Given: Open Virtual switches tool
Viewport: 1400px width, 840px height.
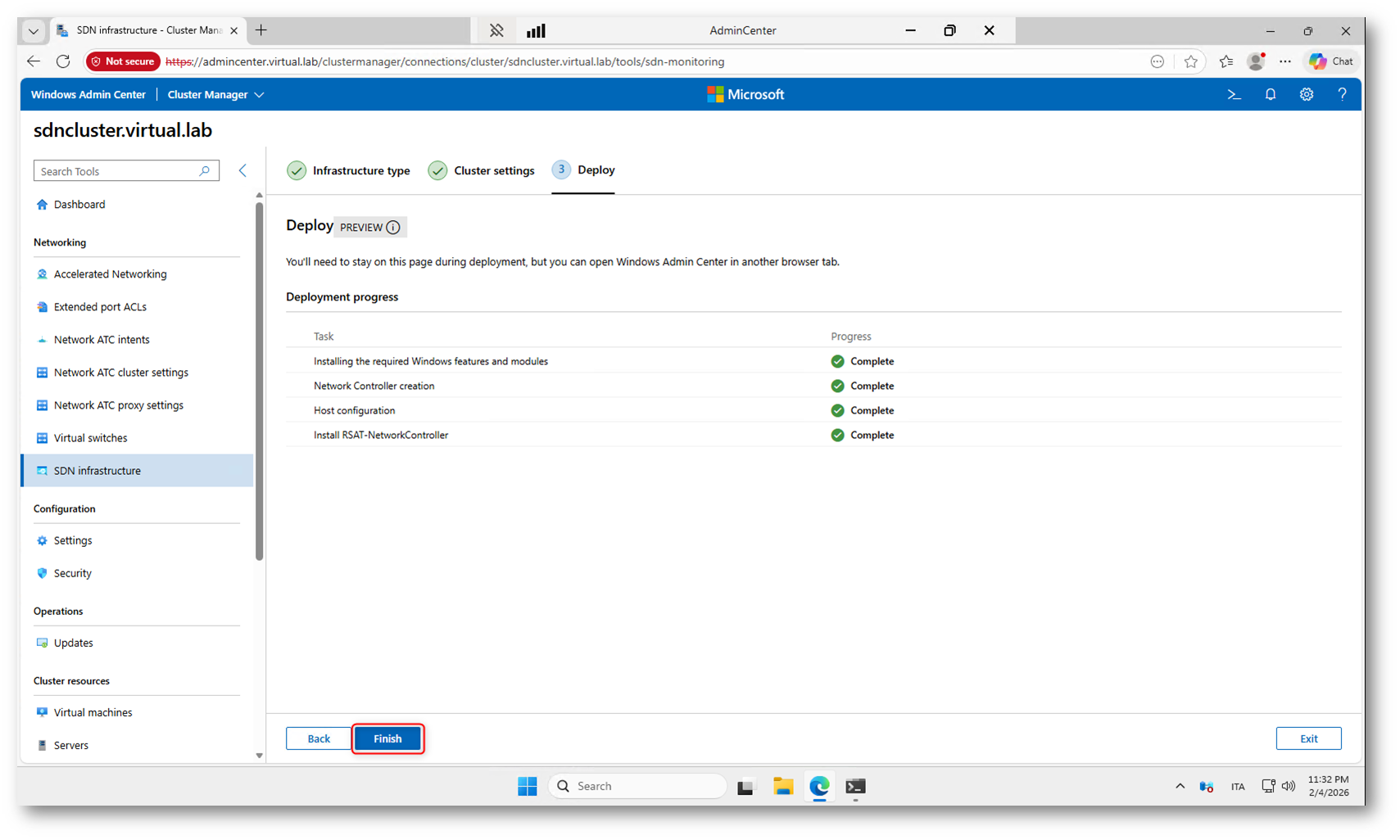Looking at the screenshot, I should coord(90,438).
